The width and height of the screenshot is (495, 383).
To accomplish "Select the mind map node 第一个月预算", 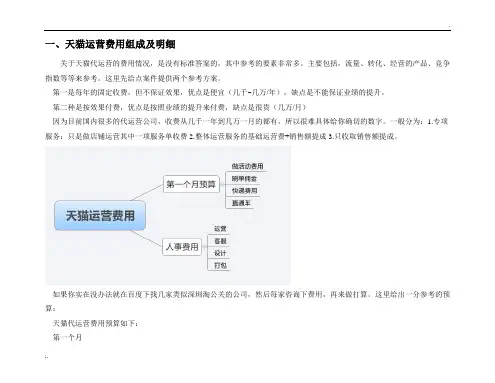I will [191, 184].
